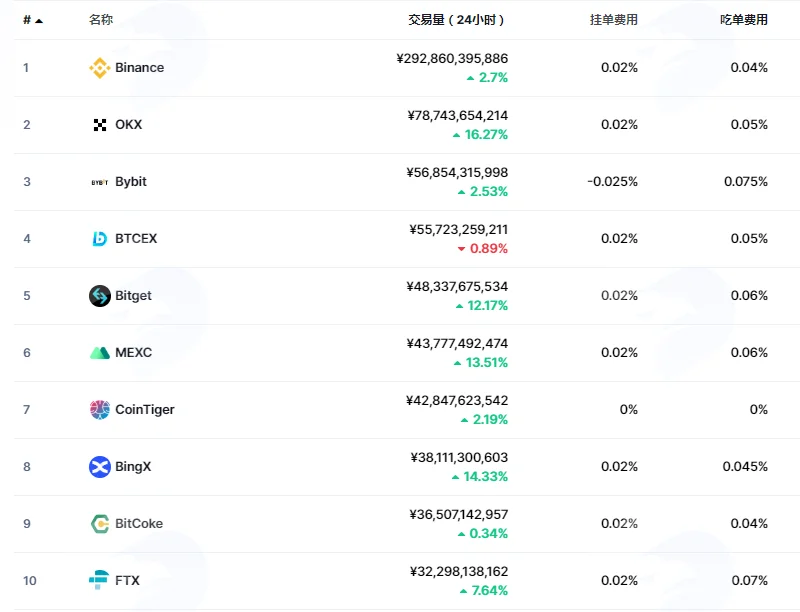Click BitCoke's 0.34% volume change
This screenshot has height=612, width=800.
pos(483,533)
